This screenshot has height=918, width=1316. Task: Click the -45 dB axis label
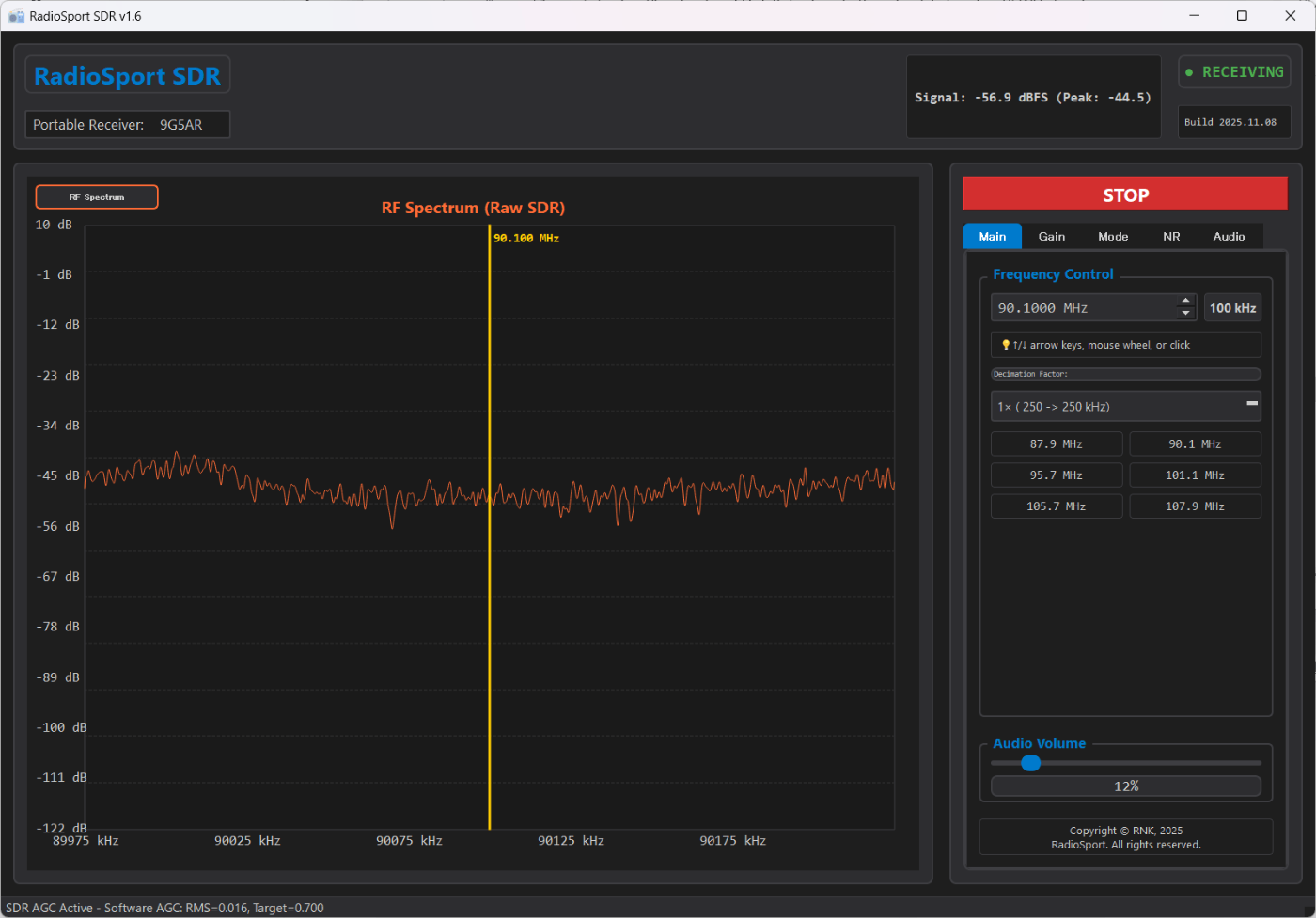[x=57, y=475]
